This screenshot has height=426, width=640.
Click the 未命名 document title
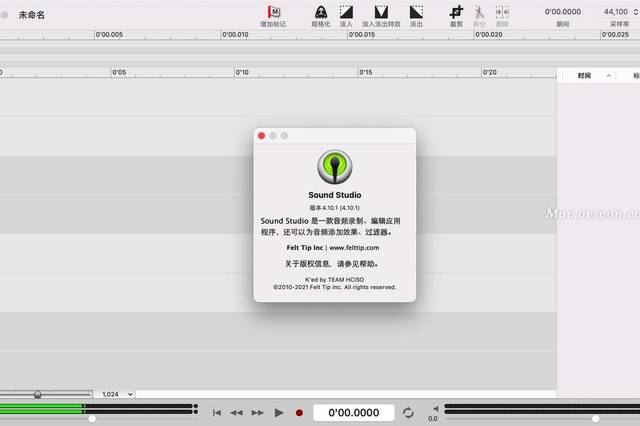pos(32,15)
